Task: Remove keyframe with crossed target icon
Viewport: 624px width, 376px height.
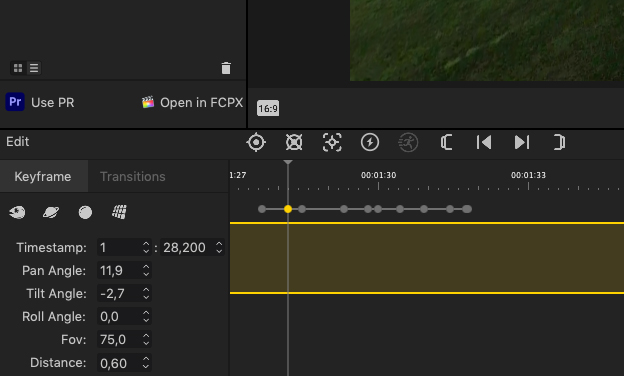Action: coord(294,142)
